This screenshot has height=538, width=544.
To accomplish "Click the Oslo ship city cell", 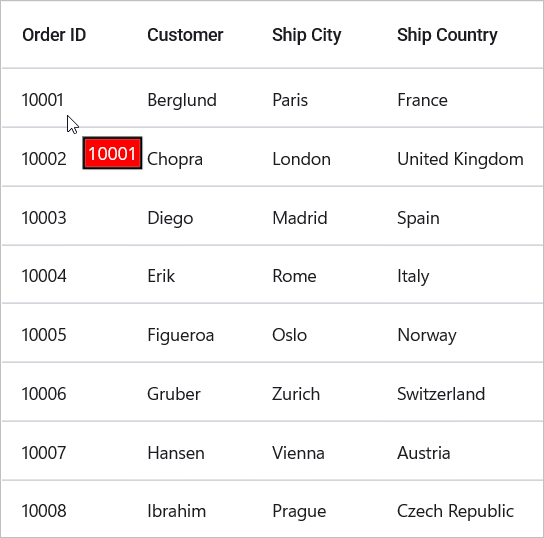I will click(x=290, y=335).
